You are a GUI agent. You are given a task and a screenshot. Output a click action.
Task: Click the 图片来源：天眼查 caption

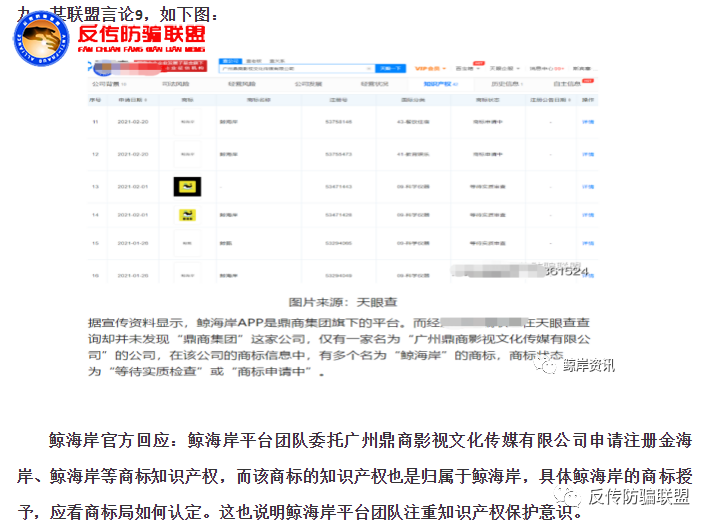point(343,302)
